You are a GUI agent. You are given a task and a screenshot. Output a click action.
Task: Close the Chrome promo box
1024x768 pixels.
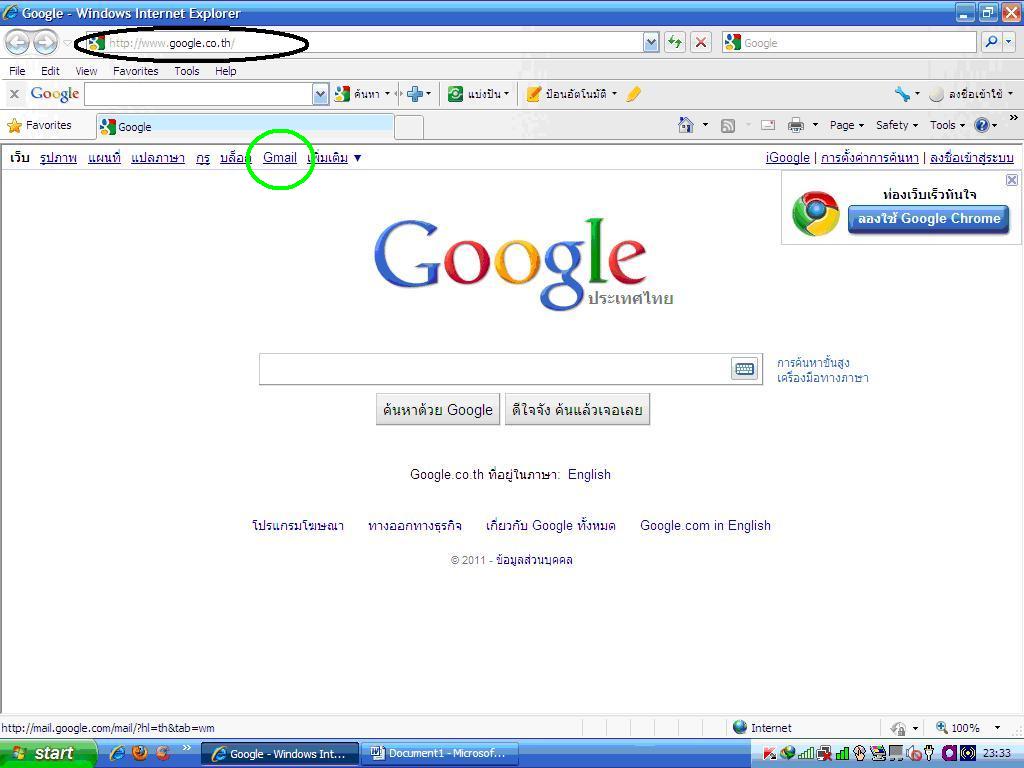pos(1012,180)
